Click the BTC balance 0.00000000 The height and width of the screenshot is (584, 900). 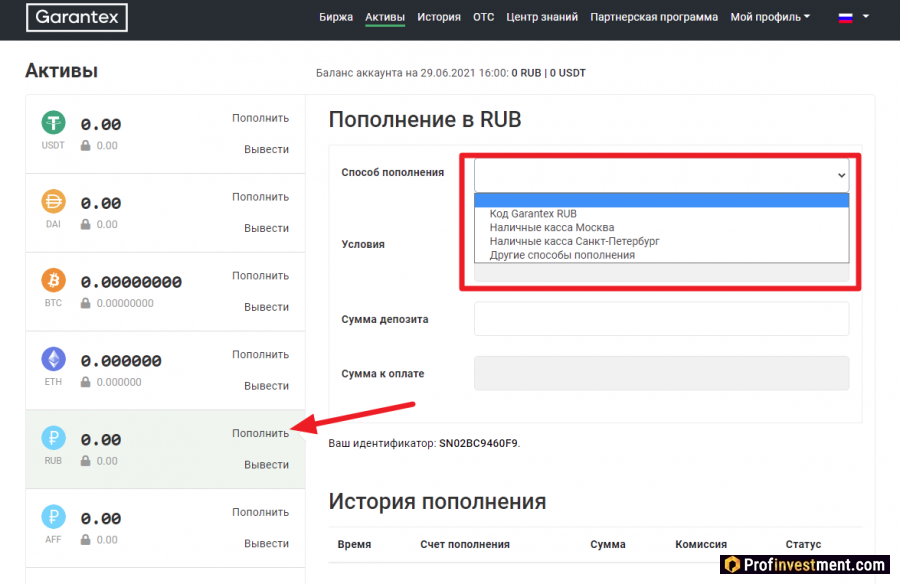point(131,282)
